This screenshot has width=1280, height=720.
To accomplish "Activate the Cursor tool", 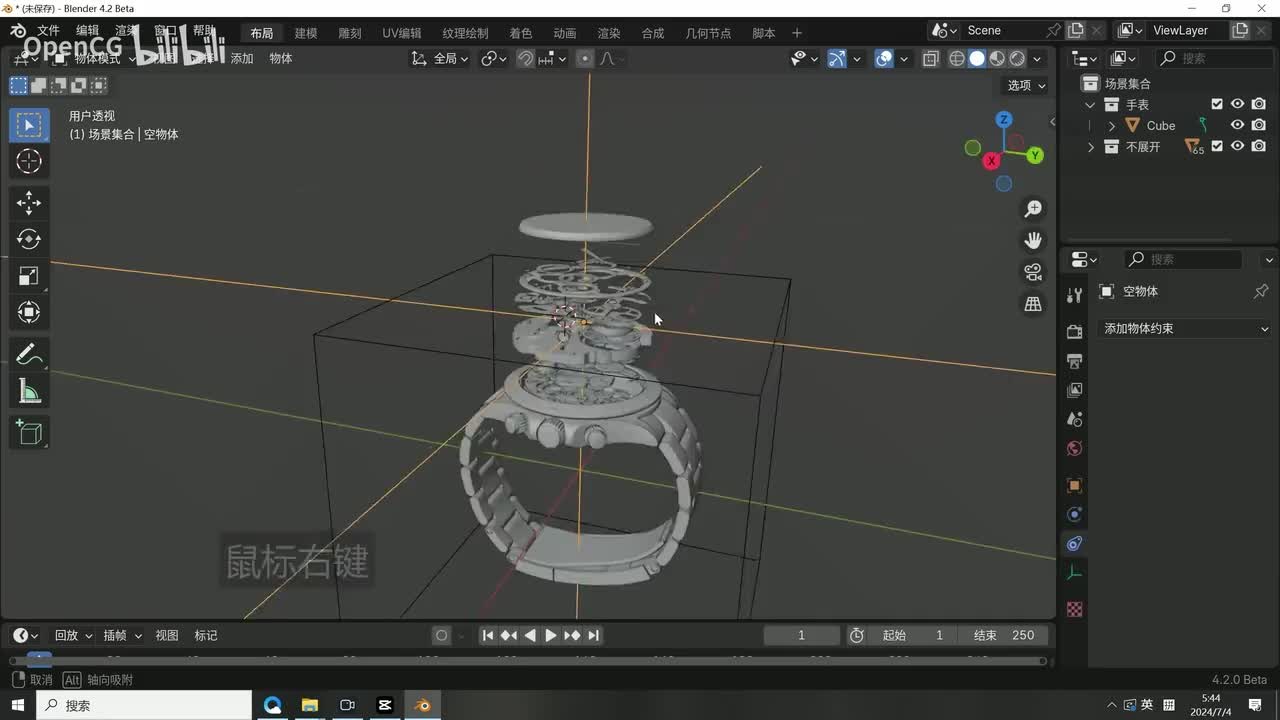I will tap(29, 161).
